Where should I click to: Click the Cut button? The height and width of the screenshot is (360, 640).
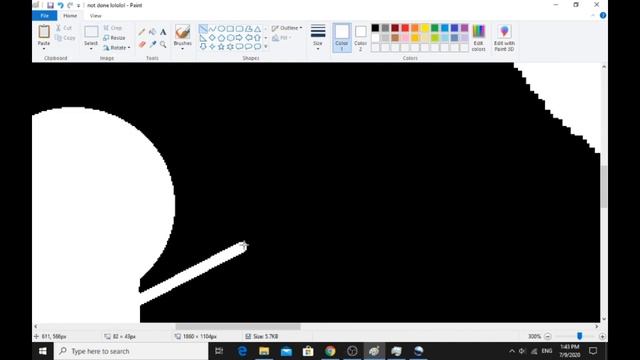click(64, 28)
